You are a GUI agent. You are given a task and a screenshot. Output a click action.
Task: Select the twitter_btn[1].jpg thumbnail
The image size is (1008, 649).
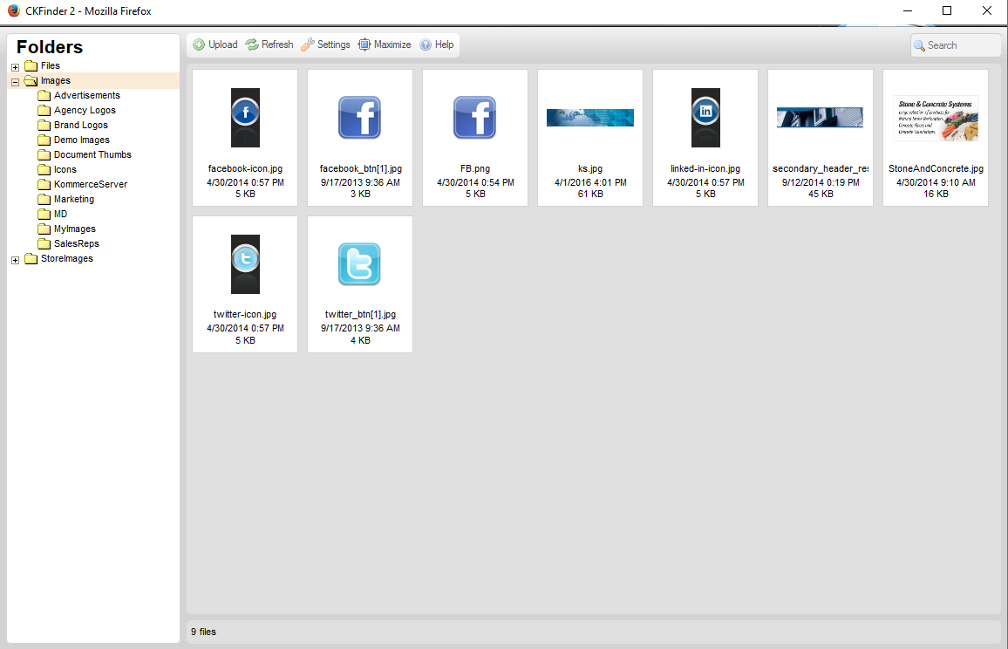point(360,265)
